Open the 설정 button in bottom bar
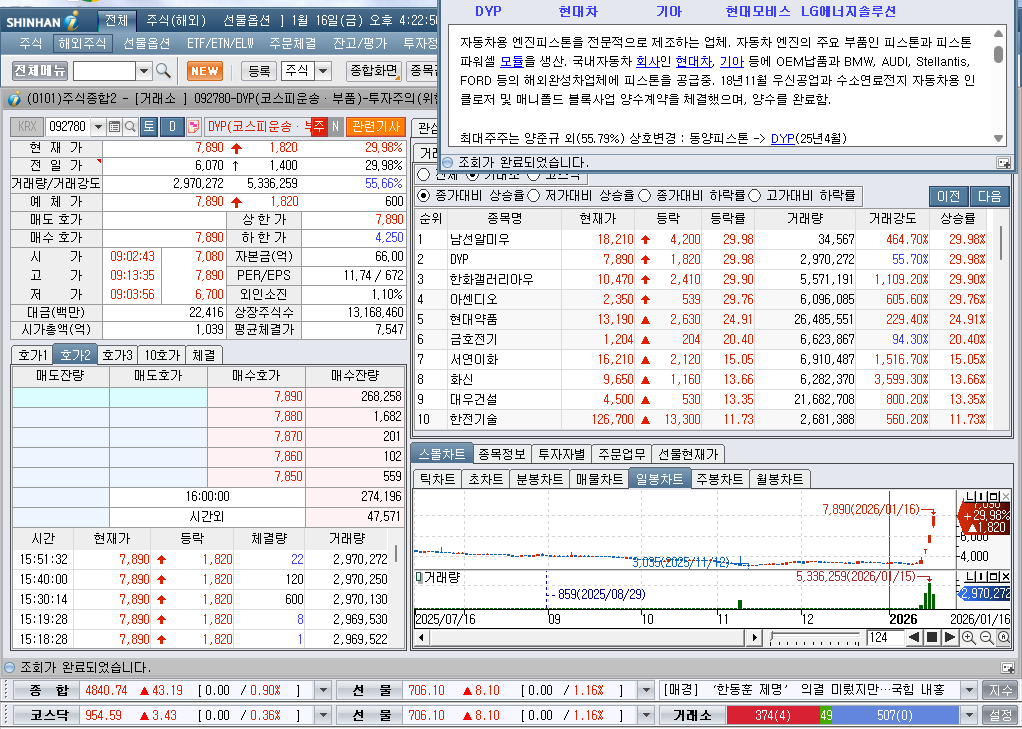Image resolution: width=1022 pixels, height=729 pixels. point(999,715)
